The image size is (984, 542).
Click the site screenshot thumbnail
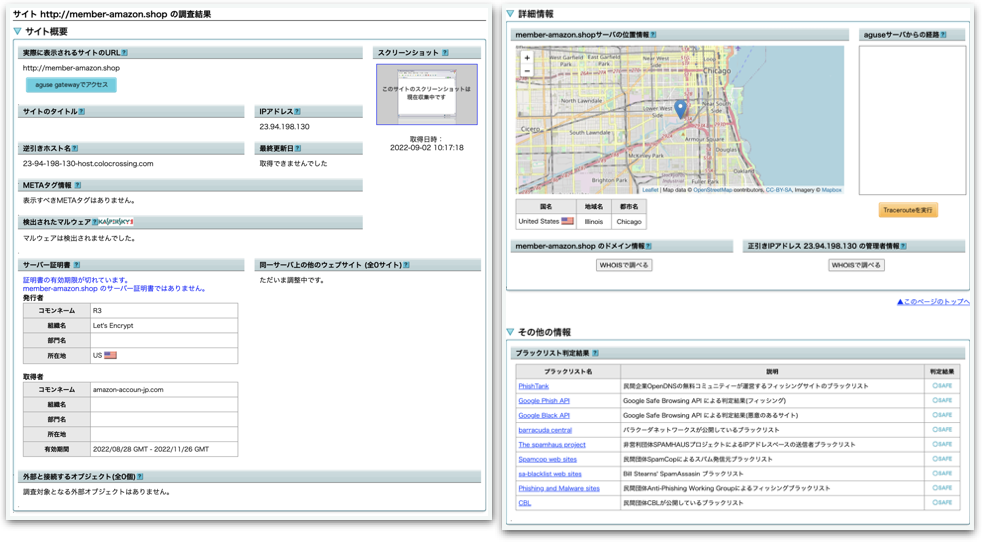click(x=427, y=94)
